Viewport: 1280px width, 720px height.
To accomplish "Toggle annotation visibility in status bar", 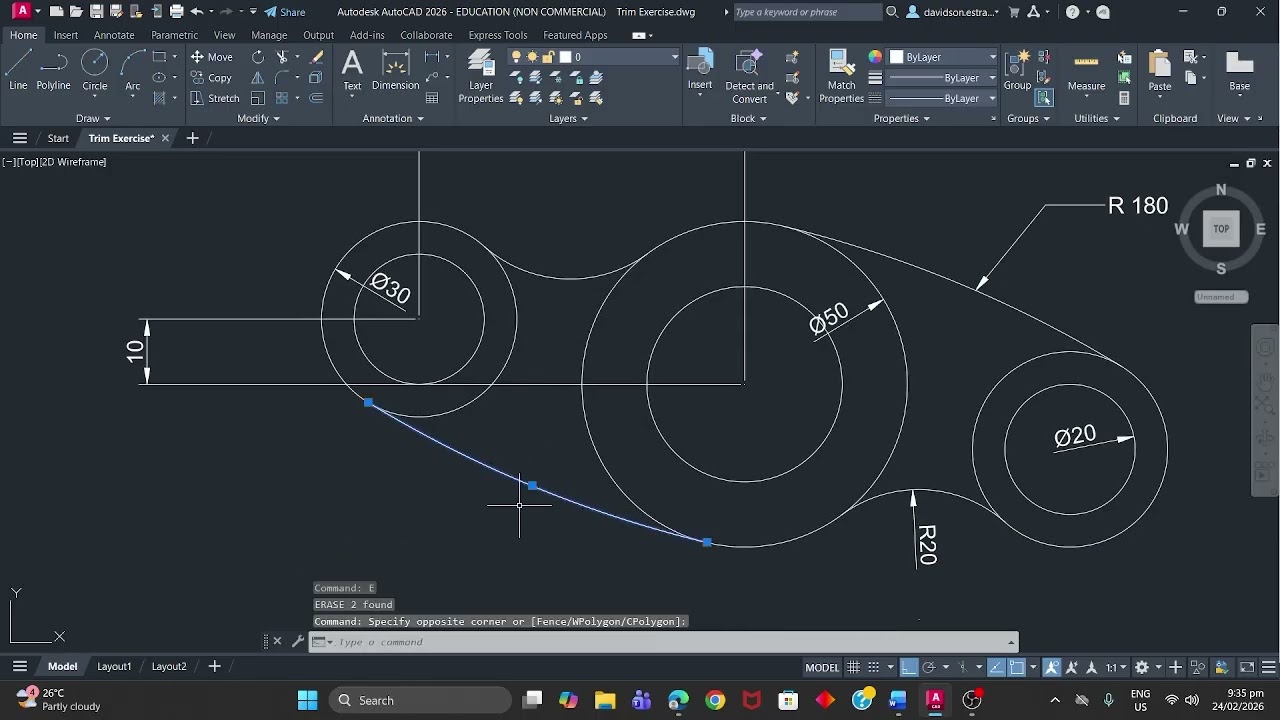I will click(x=1052, y=667).
